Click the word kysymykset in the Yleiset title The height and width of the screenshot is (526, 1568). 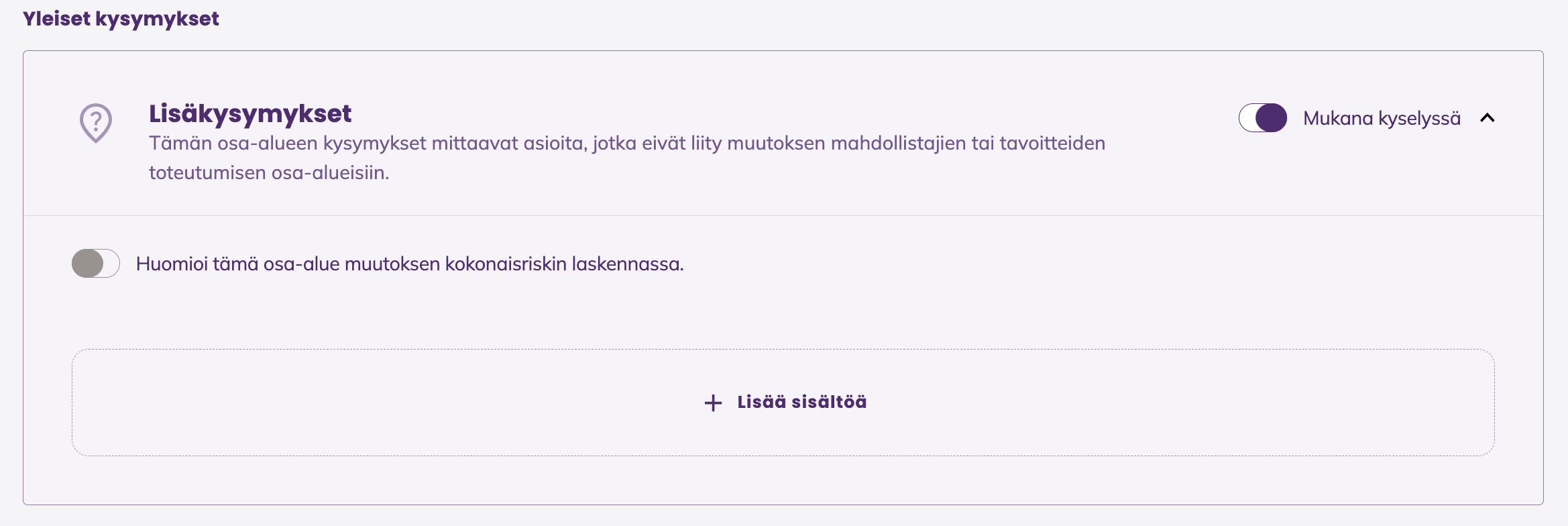click(157, 19)
